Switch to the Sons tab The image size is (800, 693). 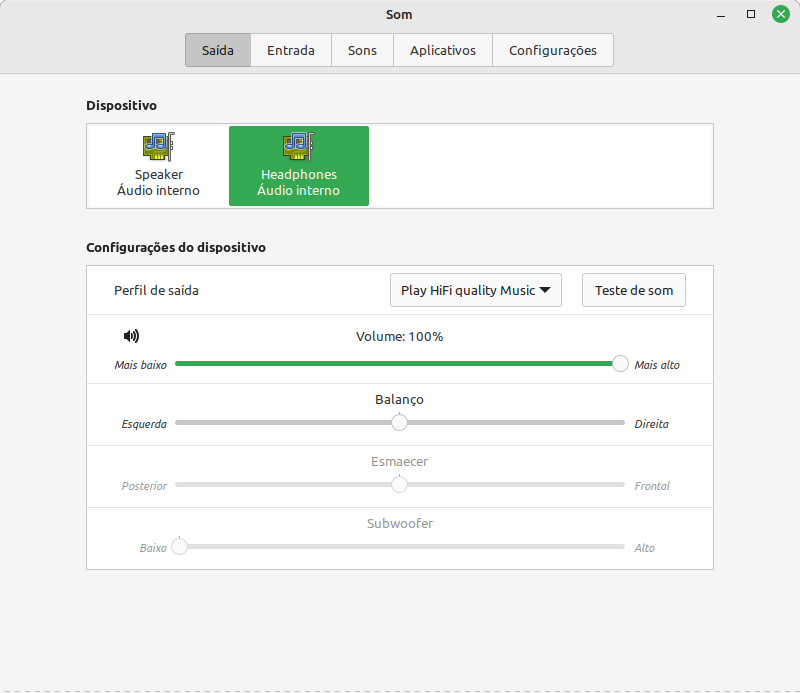coord(362,50)
